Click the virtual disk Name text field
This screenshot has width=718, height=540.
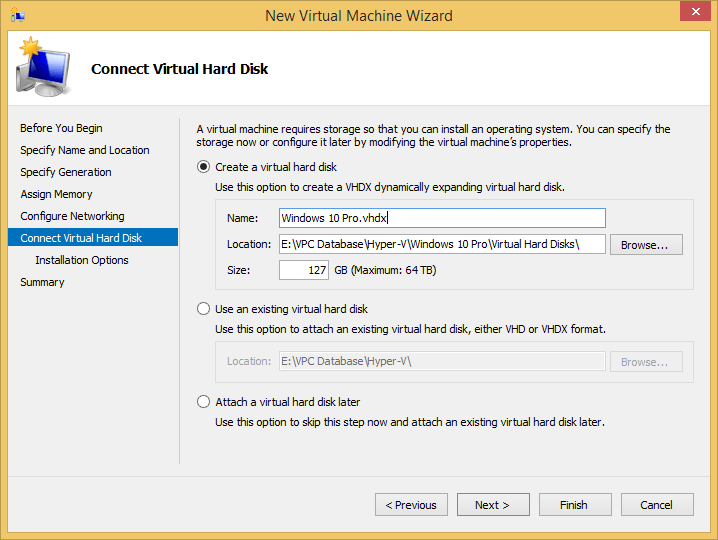pyautogui.click(x=441, y=218)
